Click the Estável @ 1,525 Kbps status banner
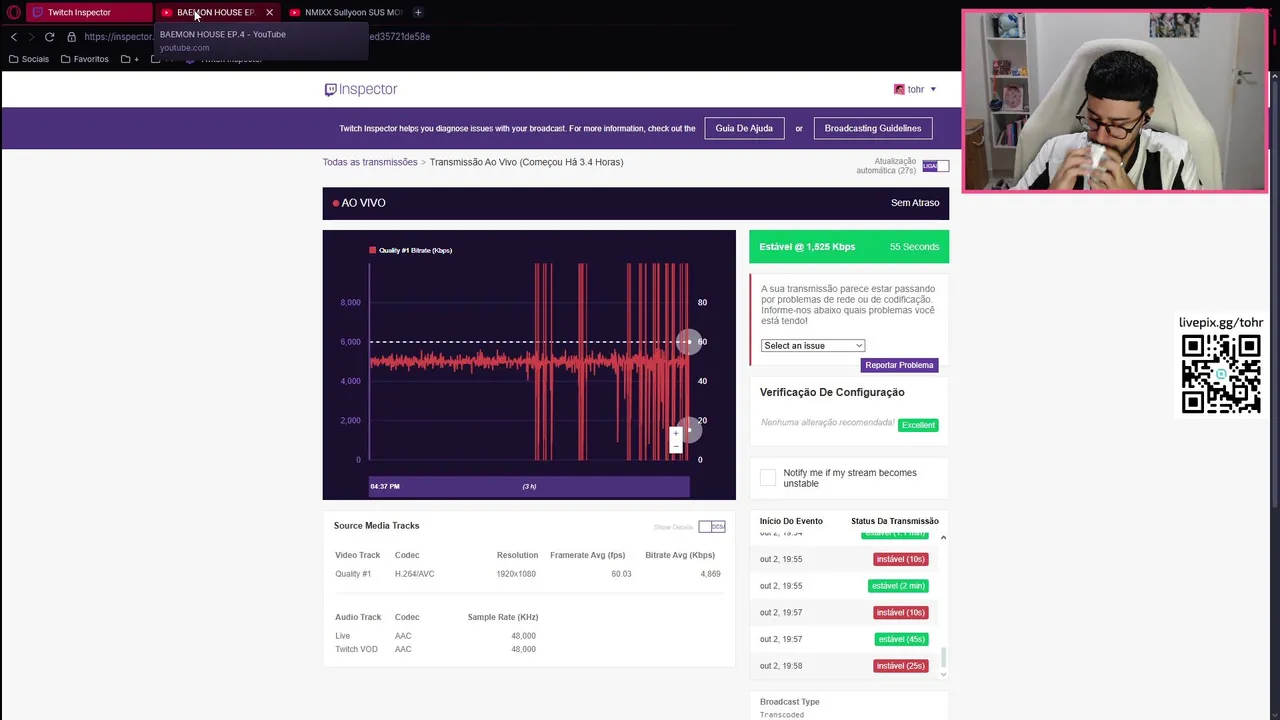The height and width of the screenshot is (720, 1280). tap(849, 247)
